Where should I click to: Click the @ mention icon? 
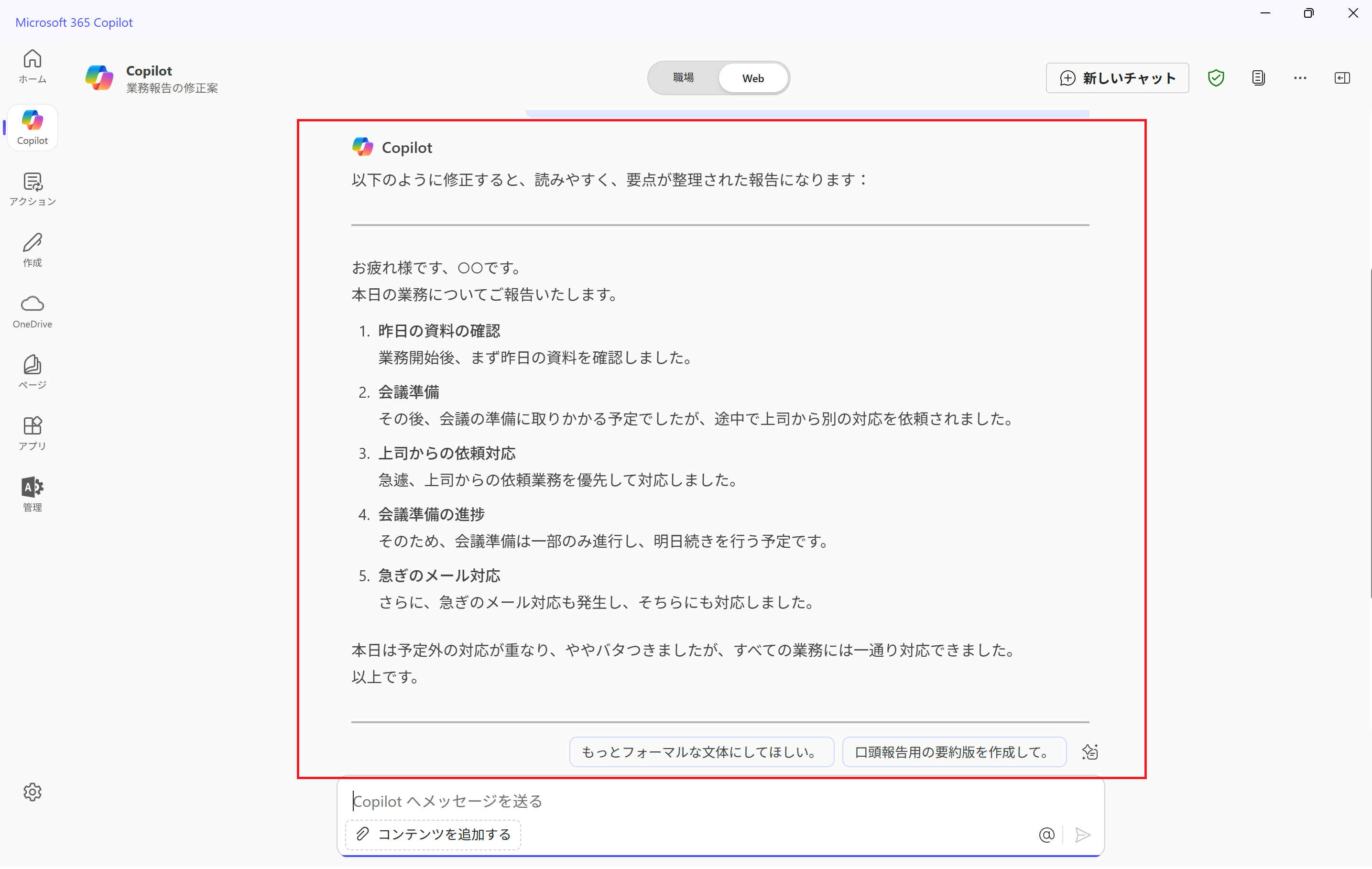1046,836
